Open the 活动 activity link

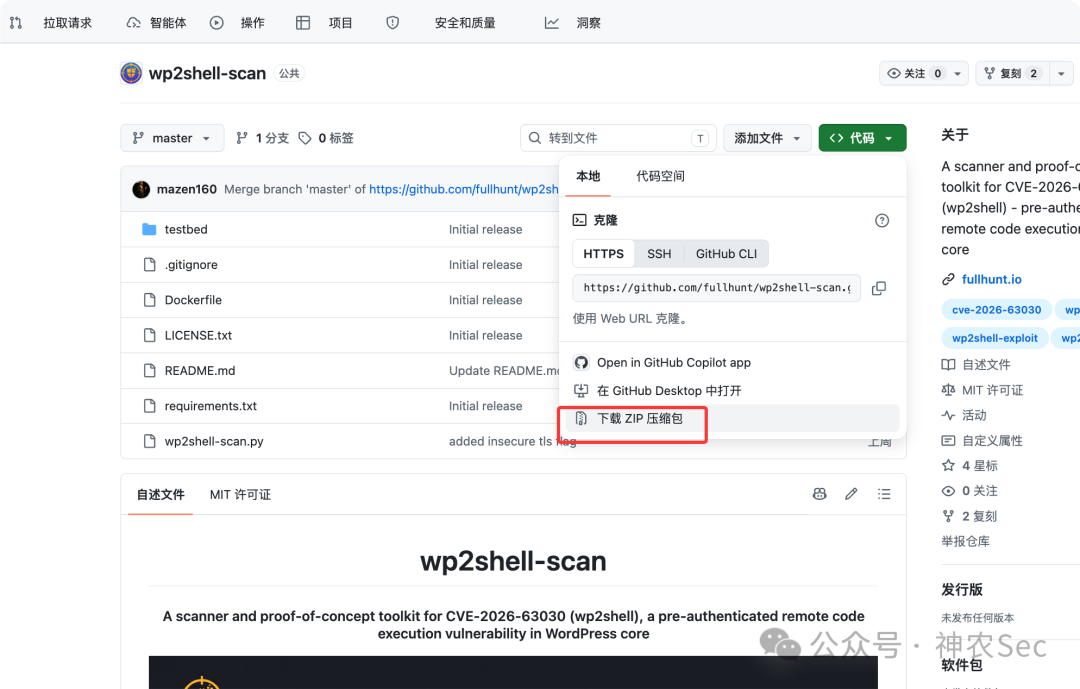(x=974, y=415)
